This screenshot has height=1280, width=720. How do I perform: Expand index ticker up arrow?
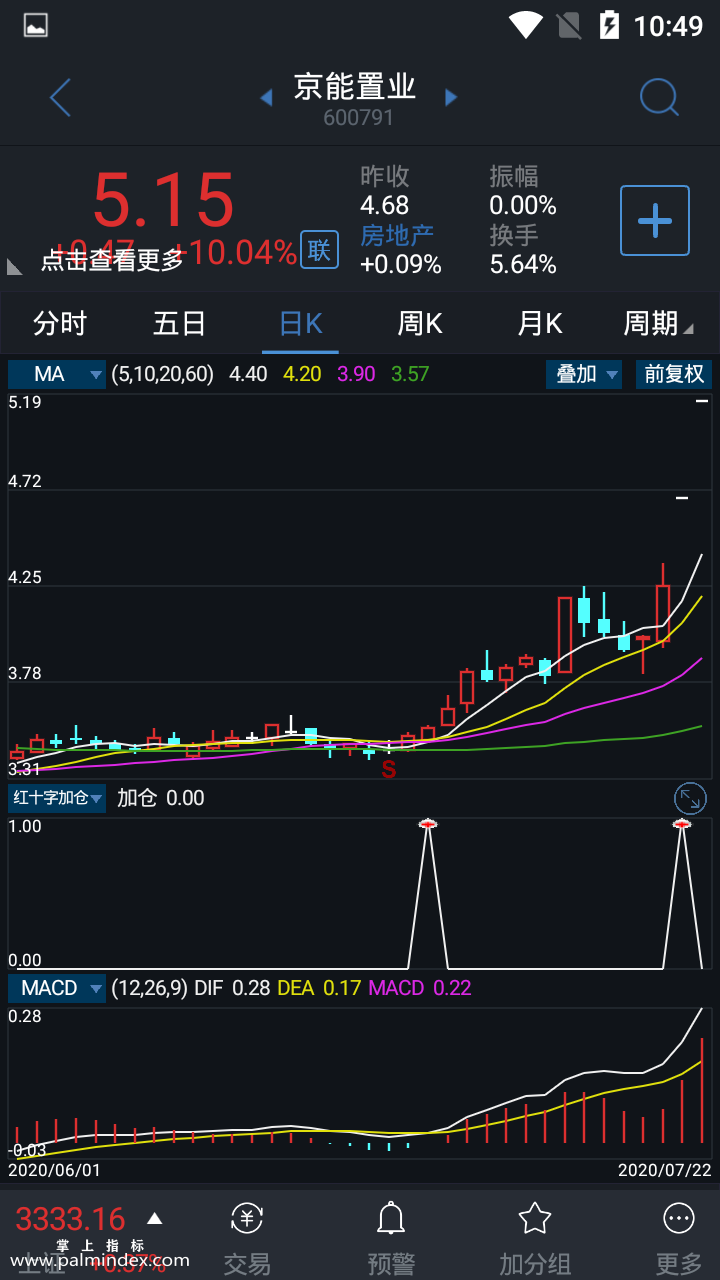point(154,1218)
